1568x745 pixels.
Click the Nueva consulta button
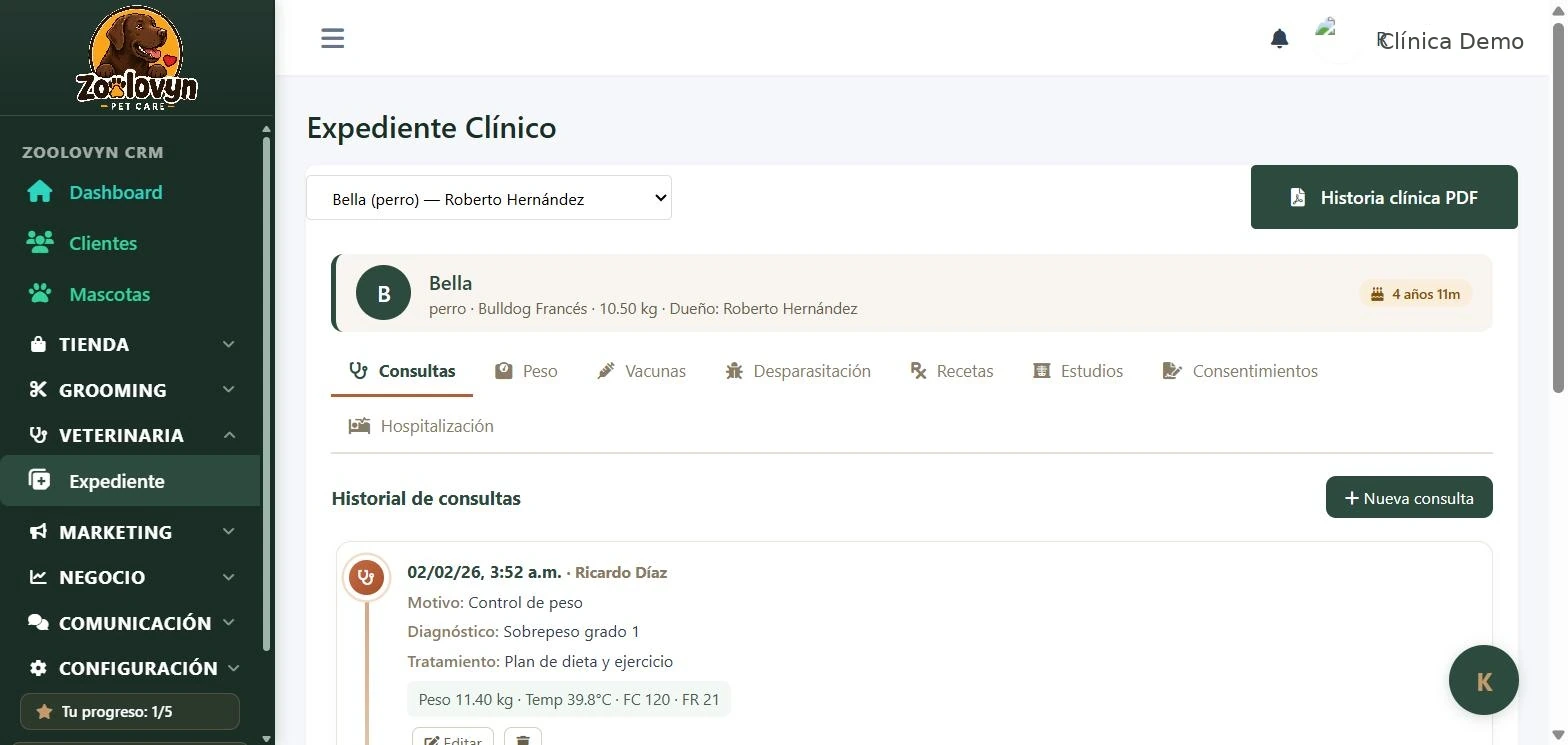click(1409, 498)
